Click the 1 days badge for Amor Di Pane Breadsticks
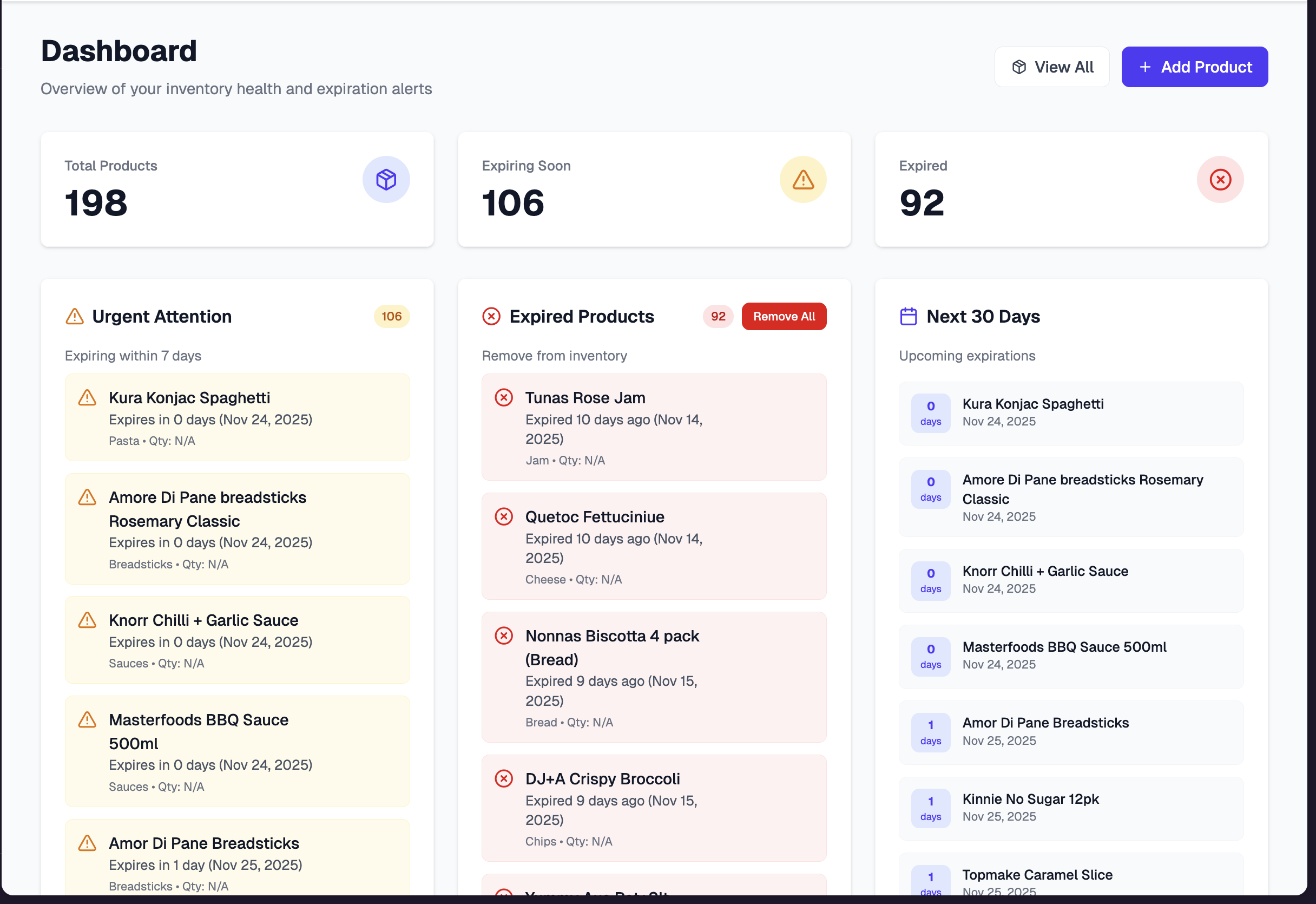Viewport: 1316px width, 904px height. 930,732
